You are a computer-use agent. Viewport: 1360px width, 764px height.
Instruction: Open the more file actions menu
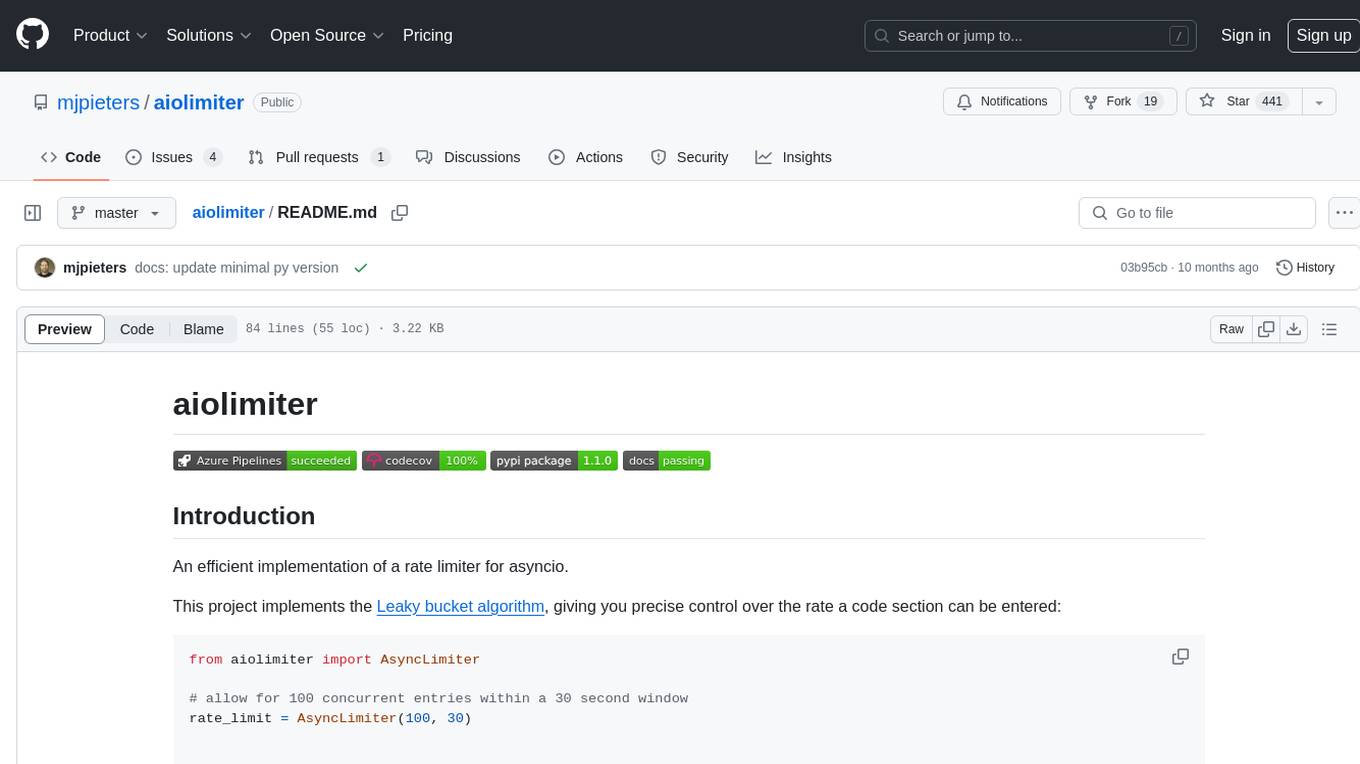[1344, 213]
